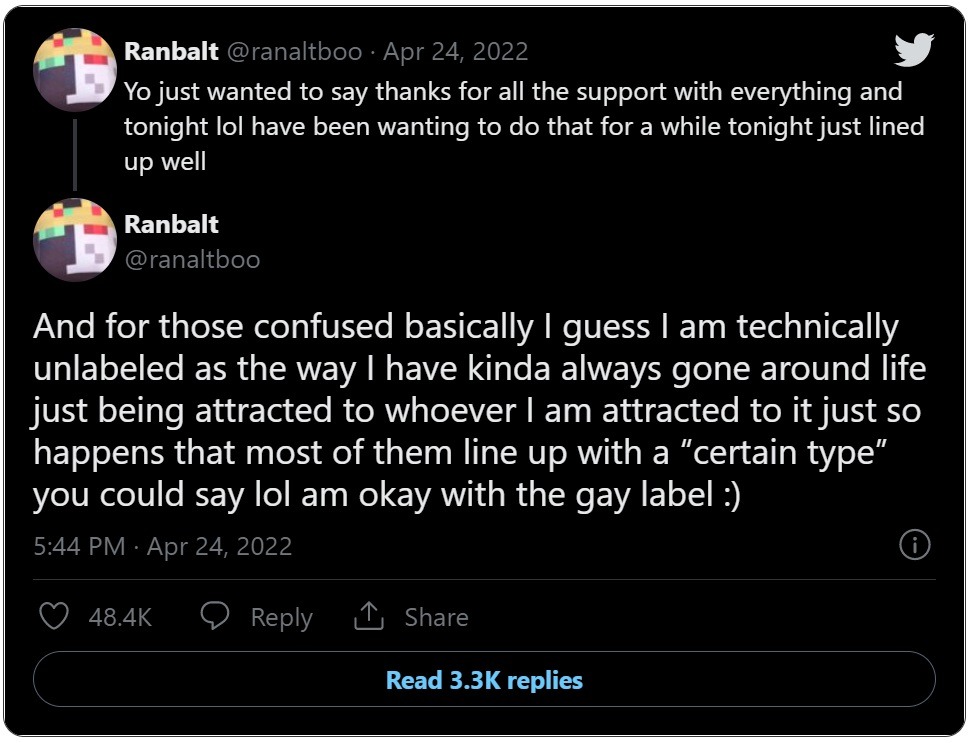Open the @ranaltboo handle under second name
This screenshot has height=743, width=971.
(x=193, y=259)
